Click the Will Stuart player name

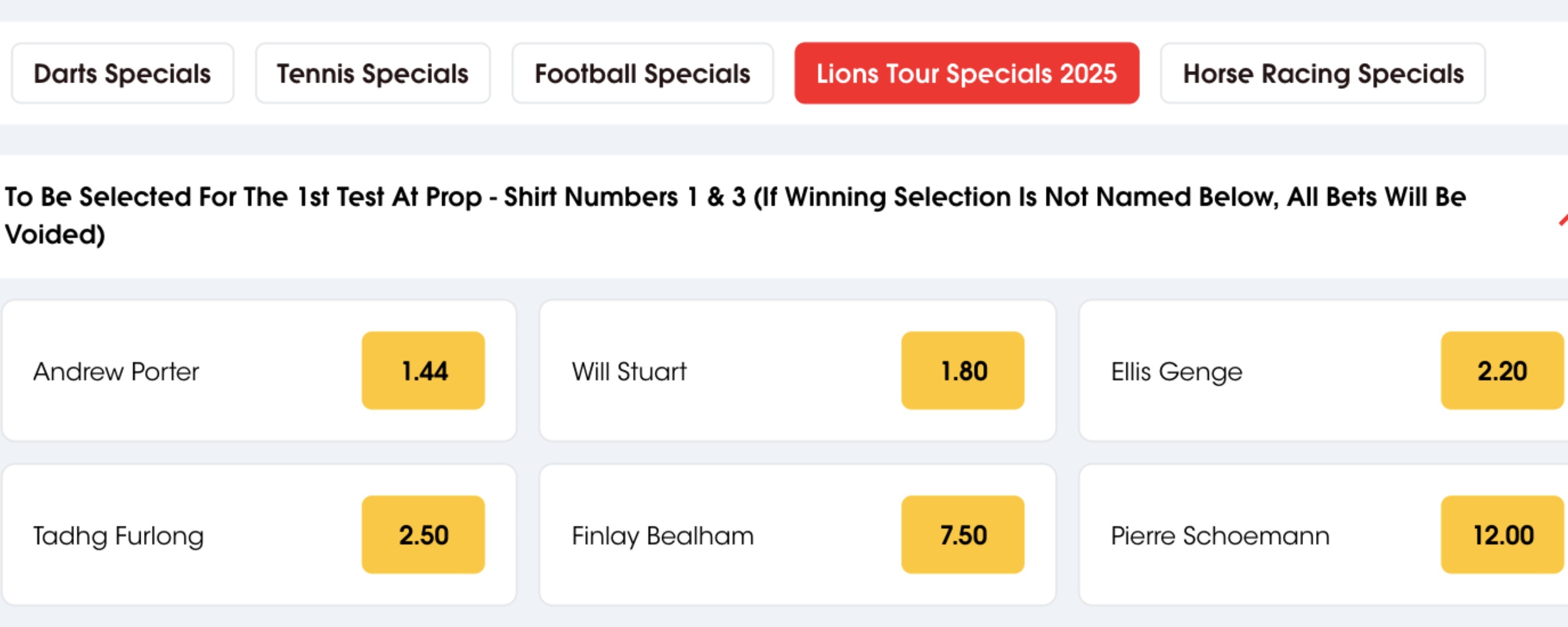pyautogui.click(x=629, y=372)
